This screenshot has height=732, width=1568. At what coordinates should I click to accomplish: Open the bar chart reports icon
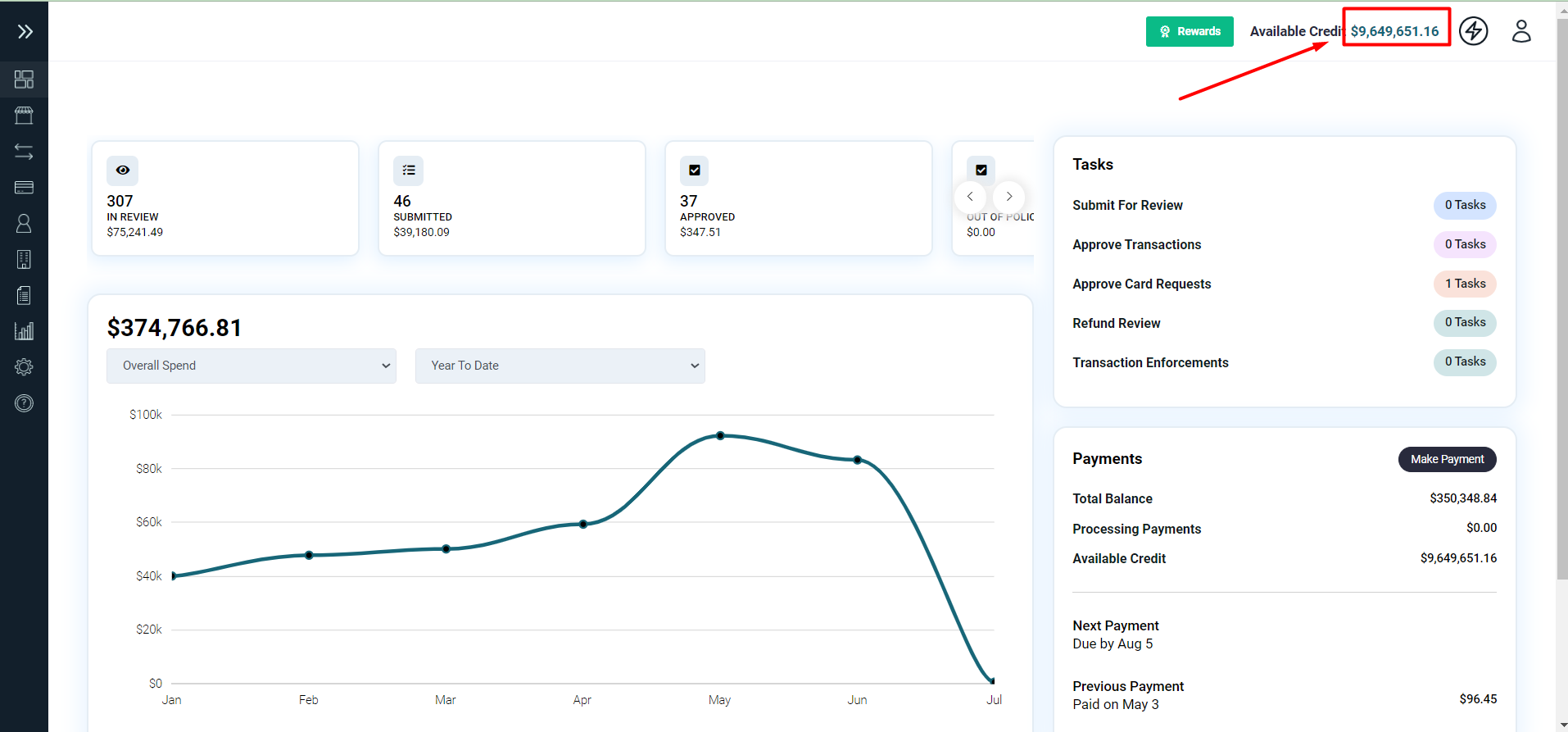24,331
